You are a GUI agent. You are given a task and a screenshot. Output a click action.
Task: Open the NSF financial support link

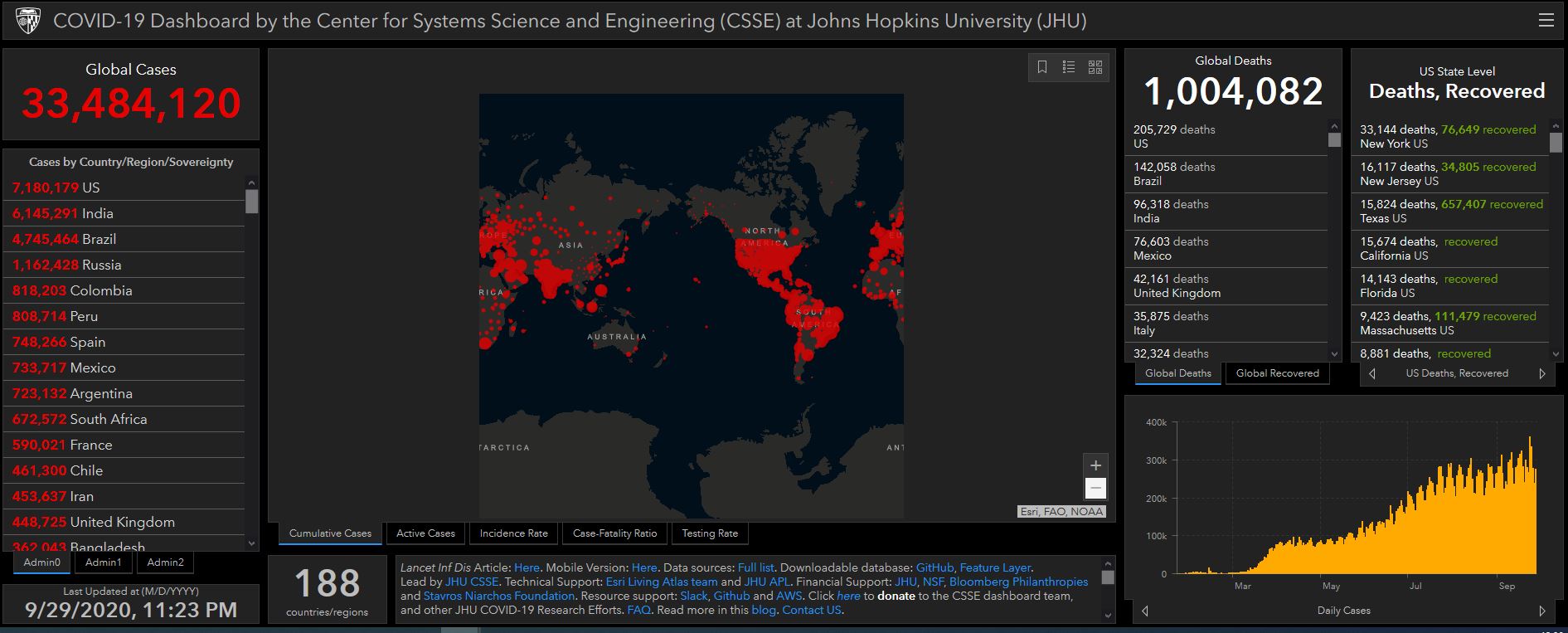point(933,582)
